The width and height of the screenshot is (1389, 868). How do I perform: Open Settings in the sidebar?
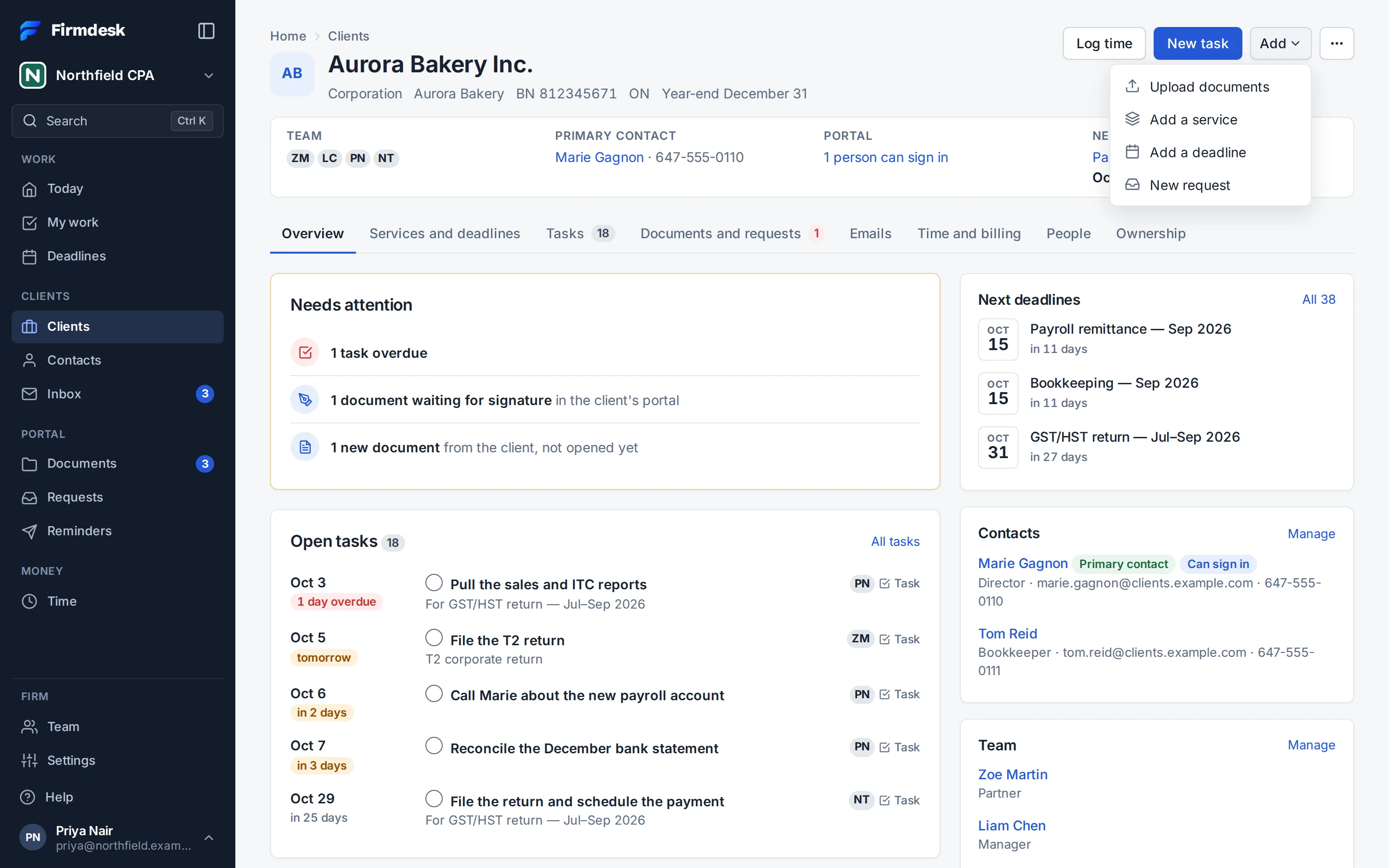click(117, 760)
